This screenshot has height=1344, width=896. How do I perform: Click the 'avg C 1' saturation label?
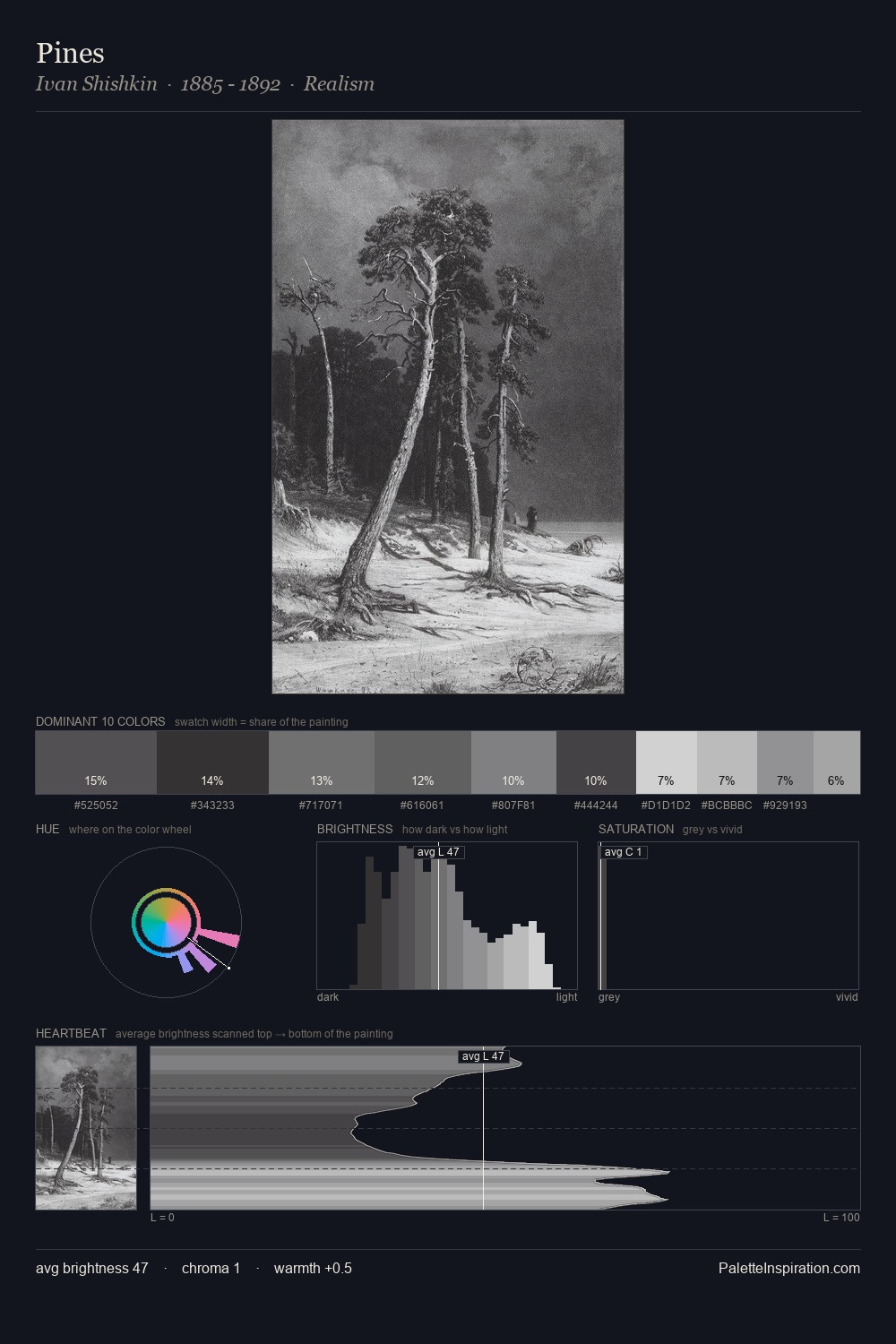coord(624,852)
